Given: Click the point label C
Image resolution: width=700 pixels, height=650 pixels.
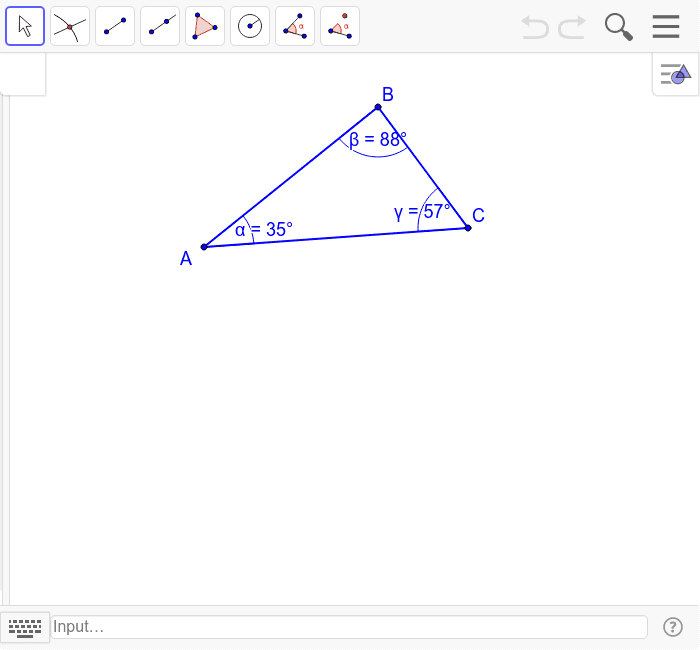Looking at the screenshot, I should click(479, 216).
